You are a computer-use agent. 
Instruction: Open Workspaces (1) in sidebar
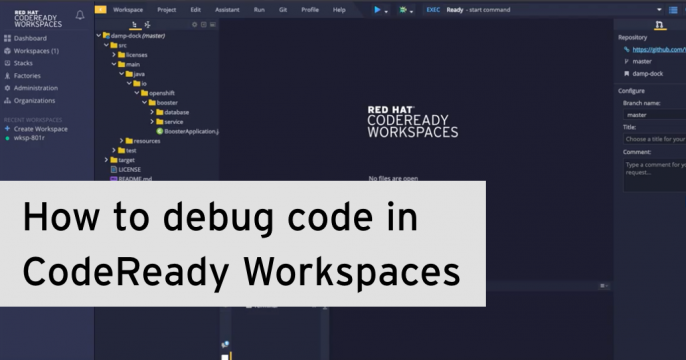tap(36, 51)
